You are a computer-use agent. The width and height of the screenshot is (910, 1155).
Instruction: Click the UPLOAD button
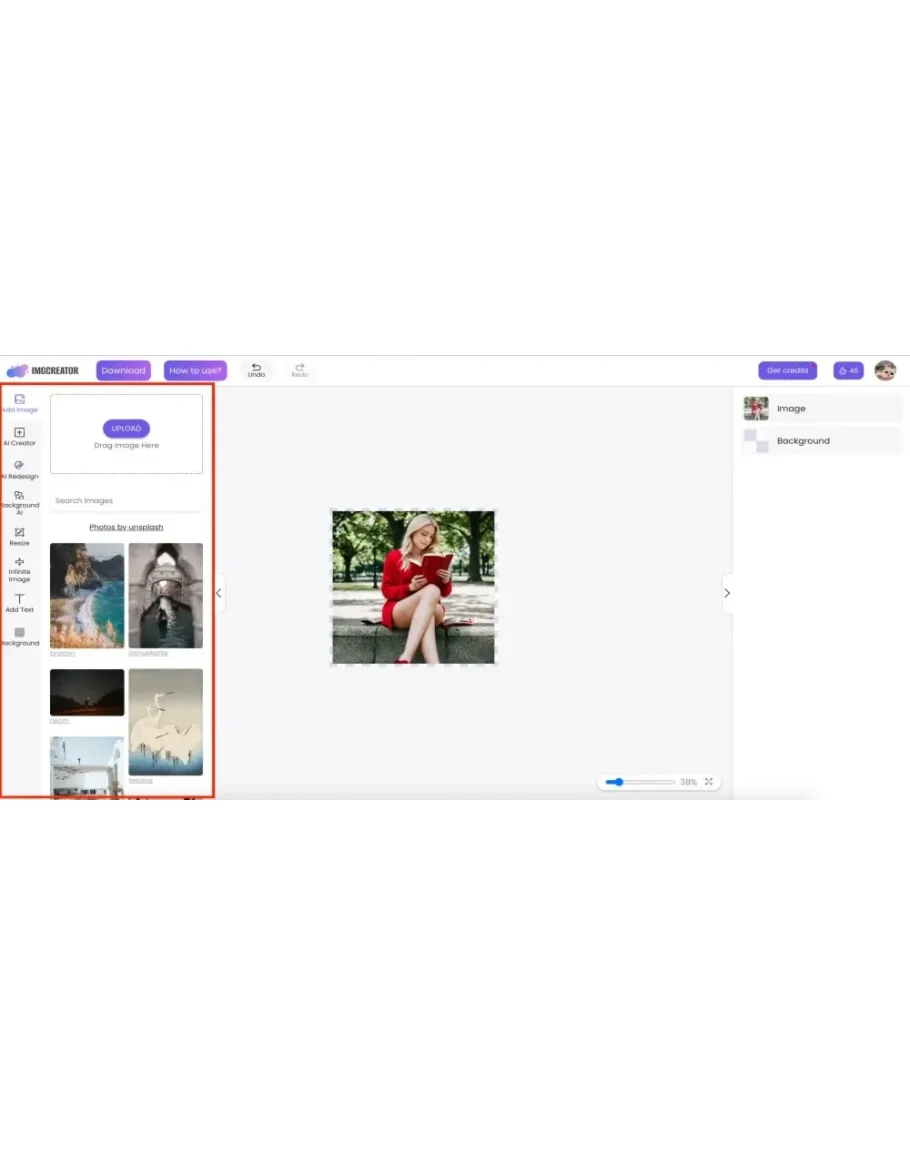126,428
